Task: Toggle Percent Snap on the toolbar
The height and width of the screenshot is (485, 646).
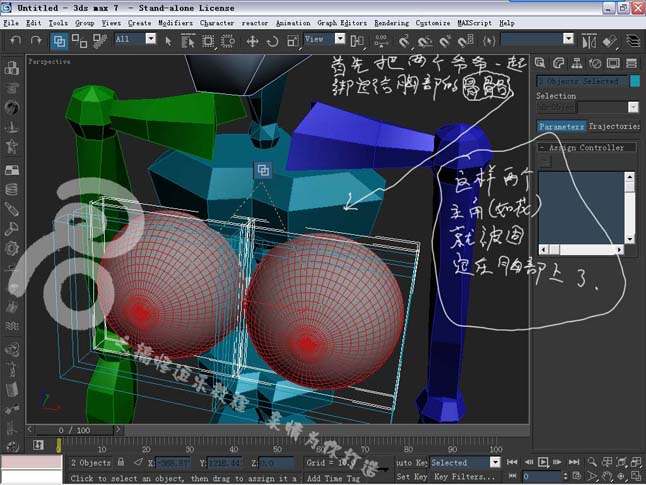Action: point(445,41)
